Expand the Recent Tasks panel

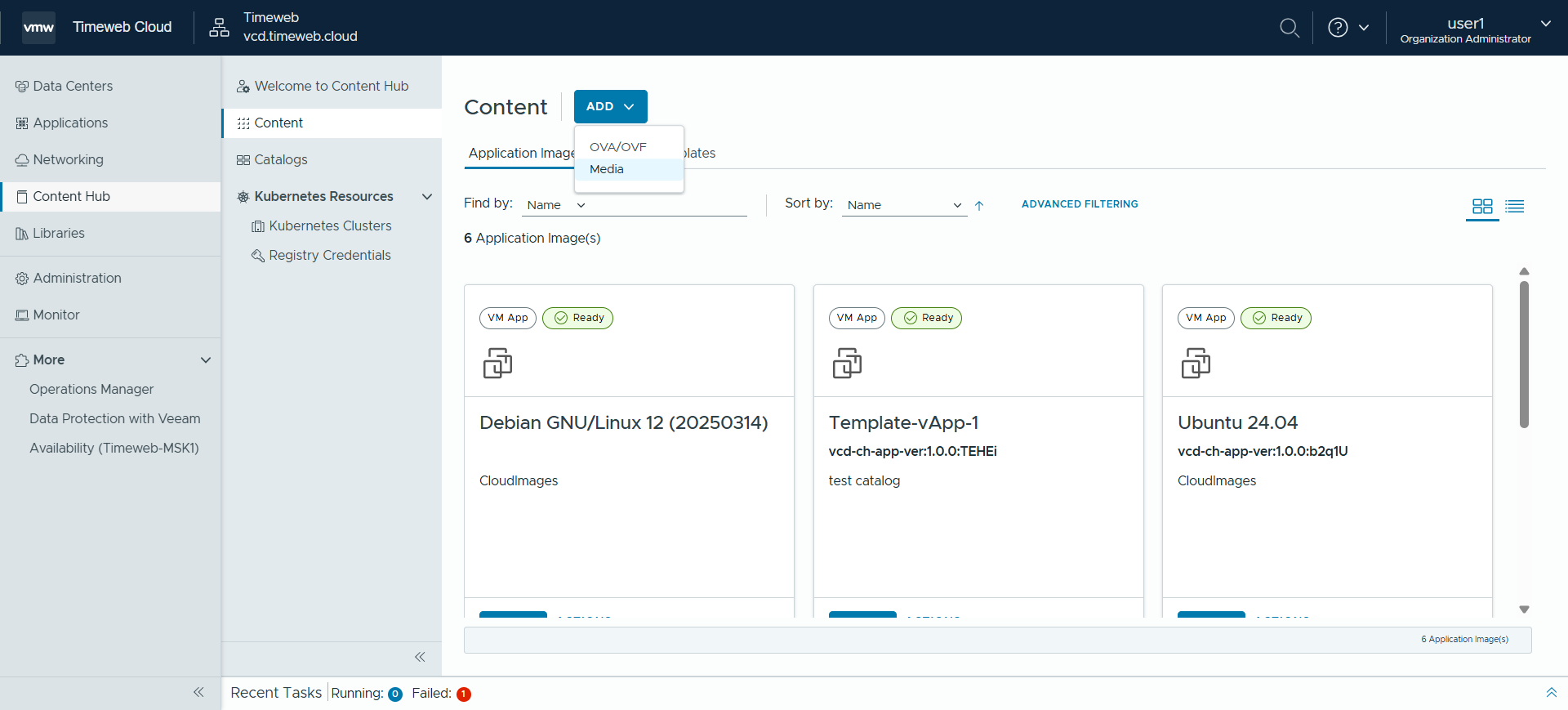click(x=1552, y=693)
